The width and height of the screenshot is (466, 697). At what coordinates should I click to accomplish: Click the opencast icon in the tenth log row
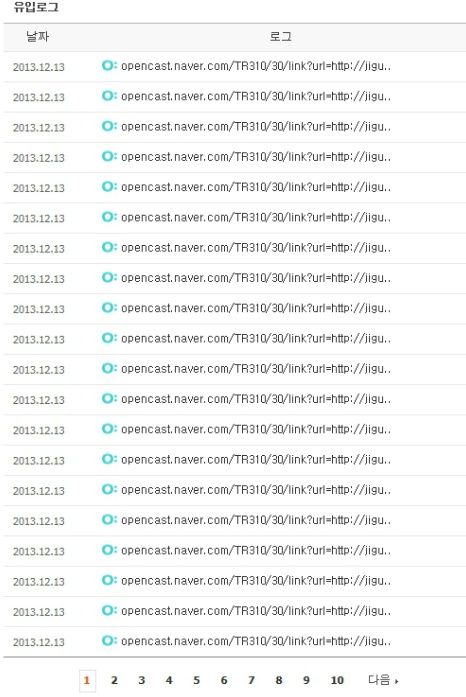tap(109, 337)
